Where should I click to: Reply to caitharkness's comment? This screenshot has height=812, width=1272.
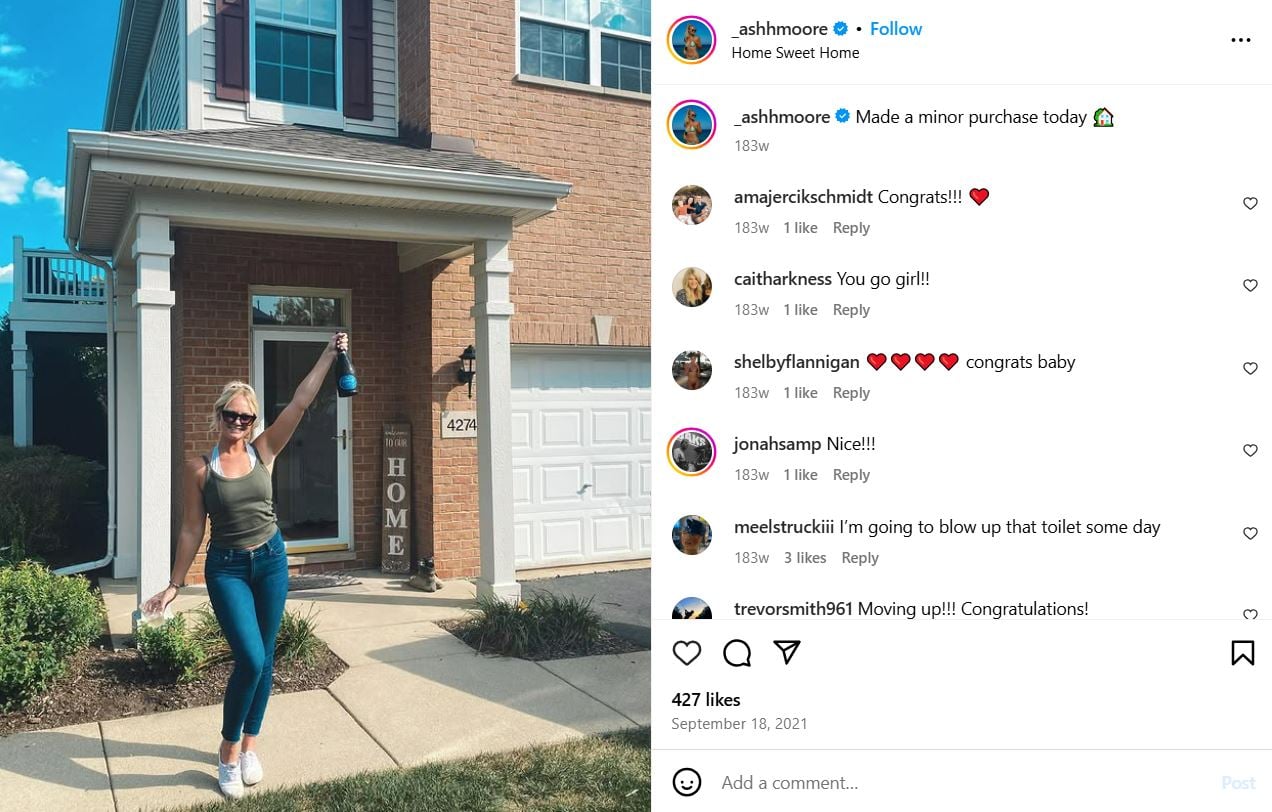851,310
